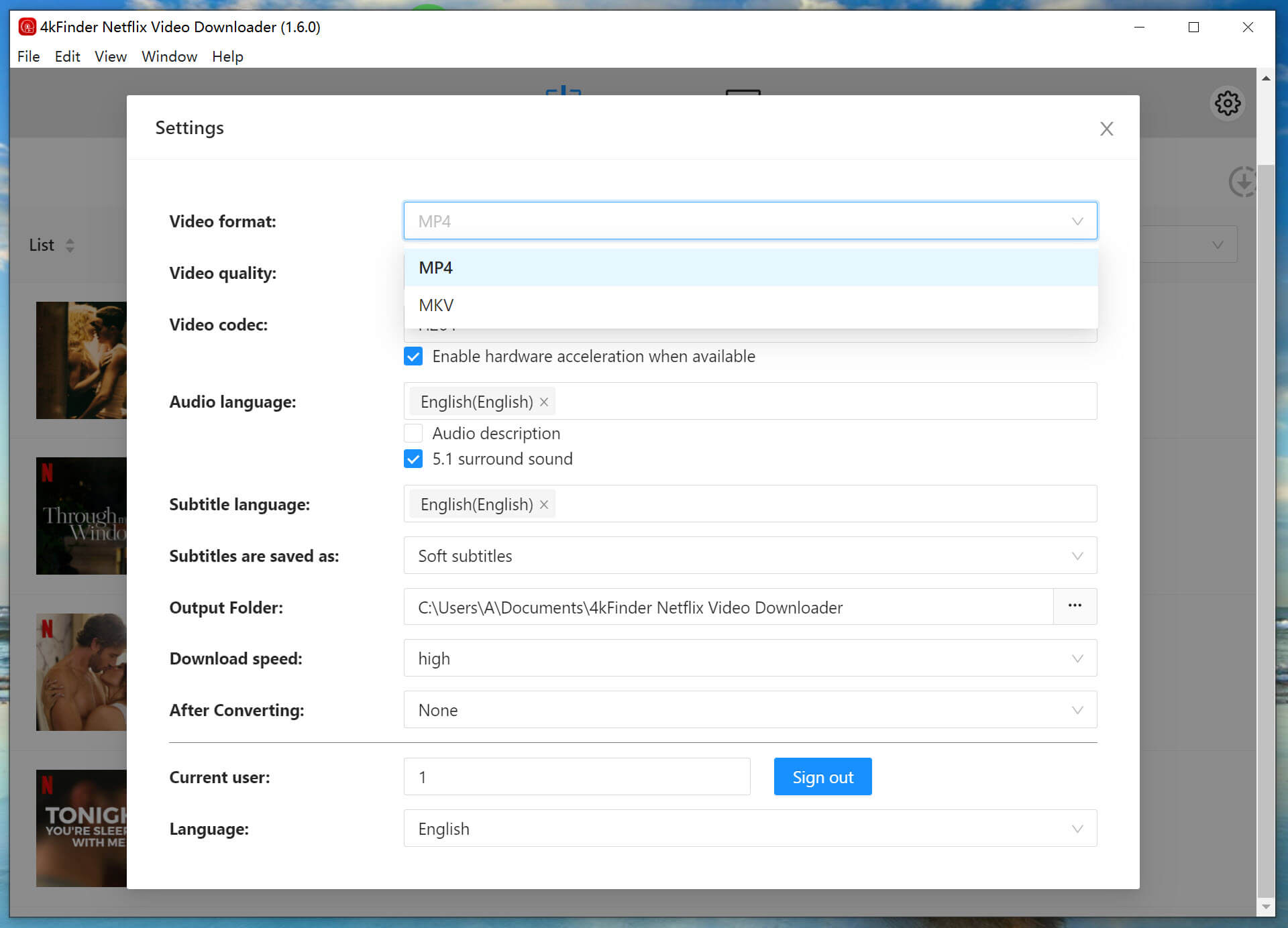Choose MKV from format list
Image resolution: width=1288 pixels, height=928 pixels.
[751, 305]
